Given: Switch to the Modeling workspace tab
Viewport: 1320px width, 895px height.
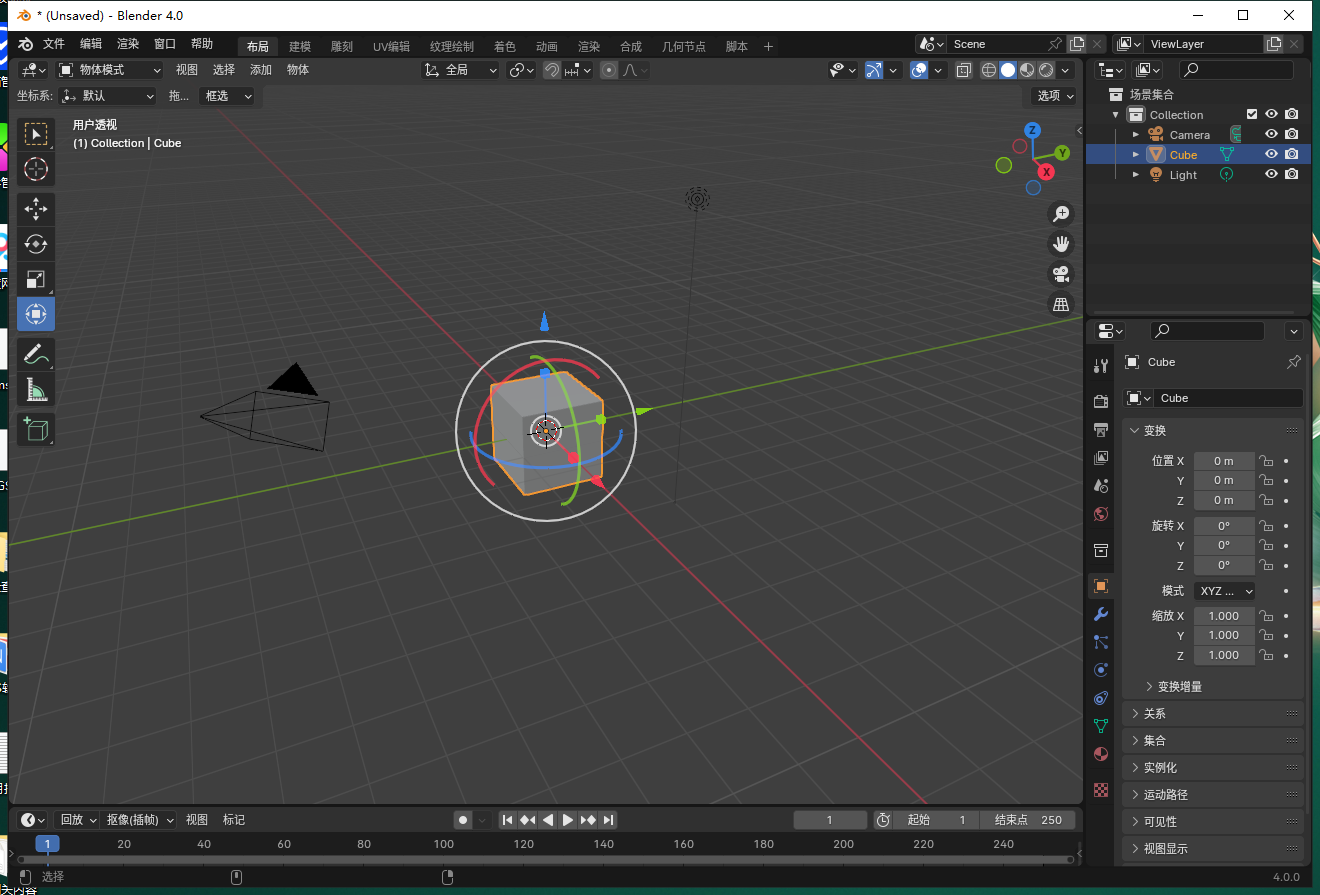Looking at the screenshot, I should tap(300, 47).
